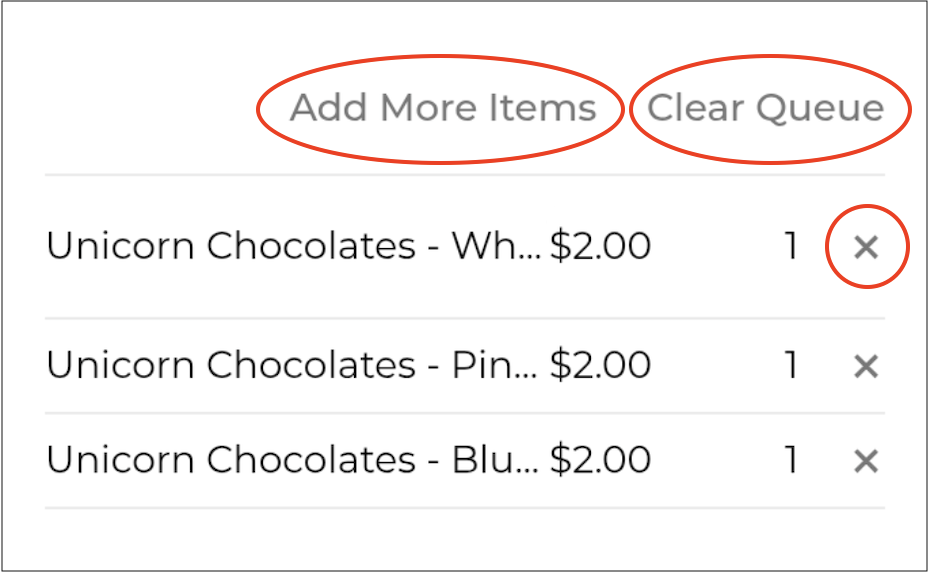Click the Add More Items button

pos(443,108)
